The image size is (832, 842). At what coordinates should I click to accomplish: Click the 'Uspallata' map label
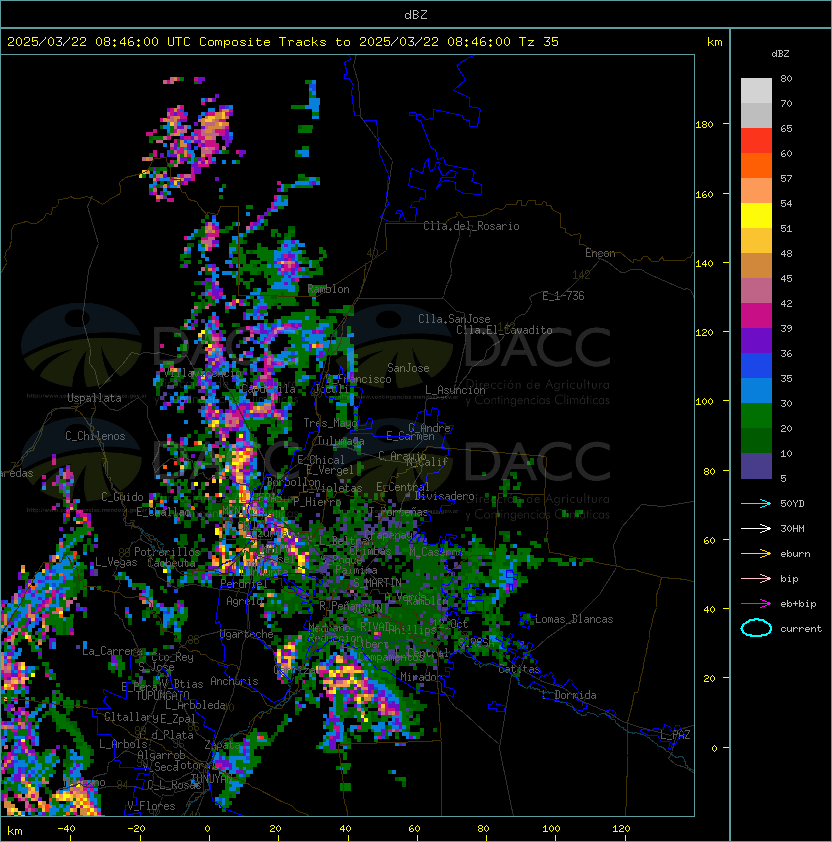click(94, 398)
